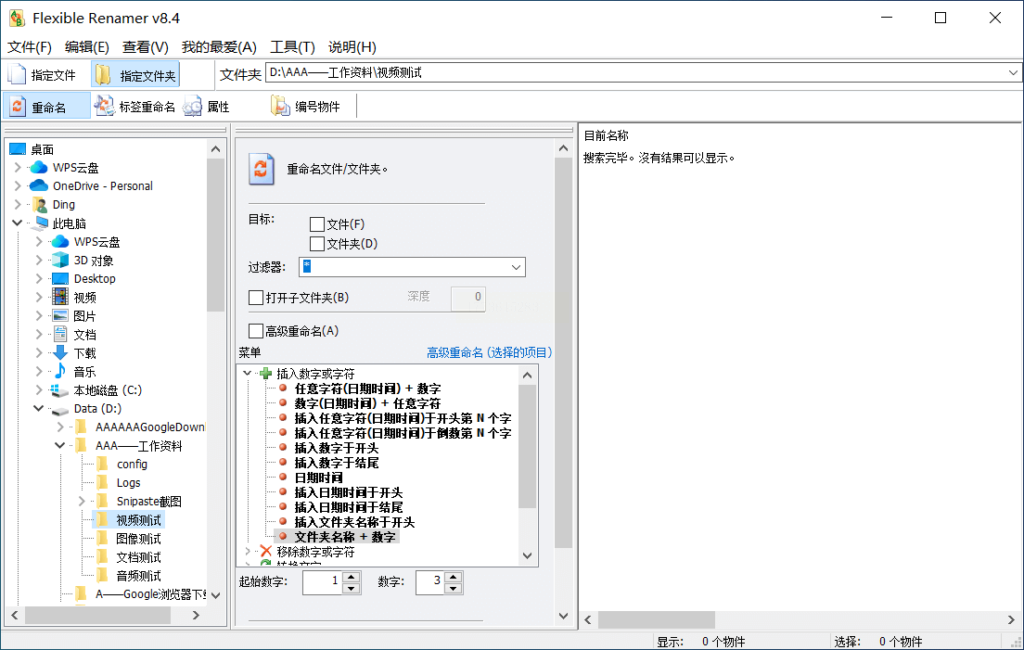The image size is (1024, 650).
Task: Collapse the AAA——工作资料 folder node
Action: pyautogui.click(x=60, y=446)
